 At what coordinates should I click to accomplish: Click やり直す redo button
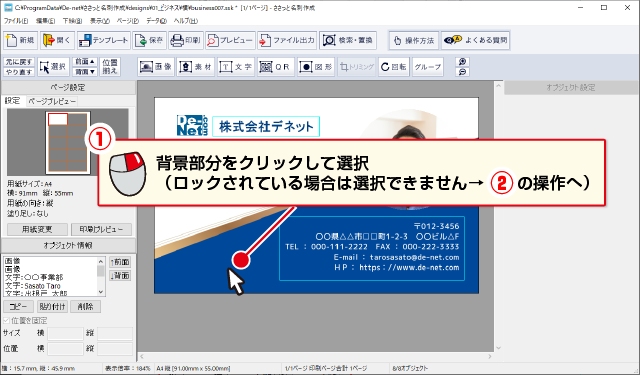coord(19,72)
